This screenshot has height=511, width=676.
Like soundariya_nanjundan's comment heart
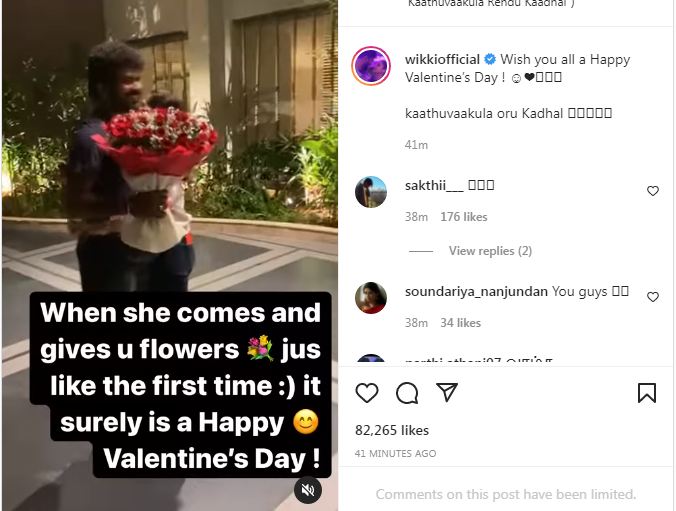tap(653, 297)
